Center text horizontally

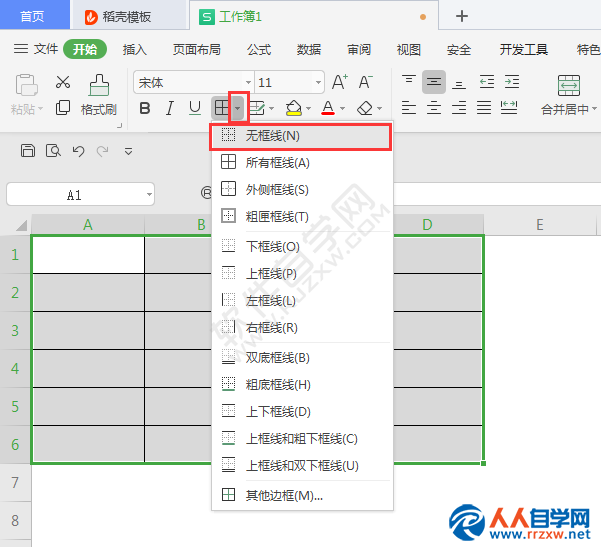434,108
